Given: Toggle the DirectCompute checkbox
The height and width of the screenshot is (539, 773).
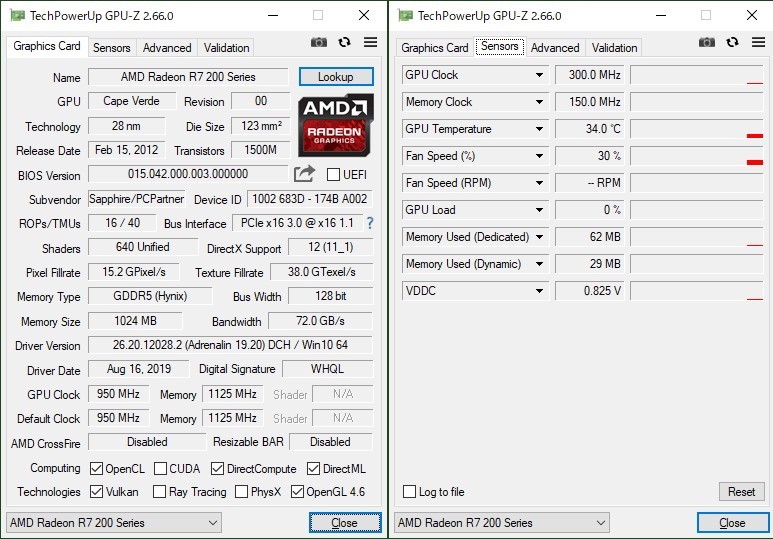Looking at the screenshot, I should point(217,468).
